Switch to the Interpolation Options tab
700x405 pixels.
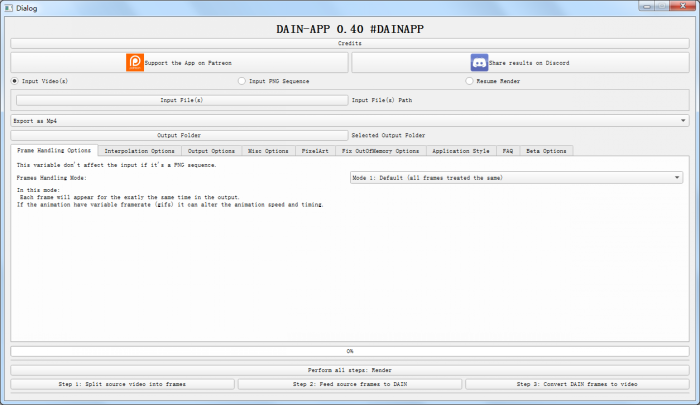tap(139, 151)
